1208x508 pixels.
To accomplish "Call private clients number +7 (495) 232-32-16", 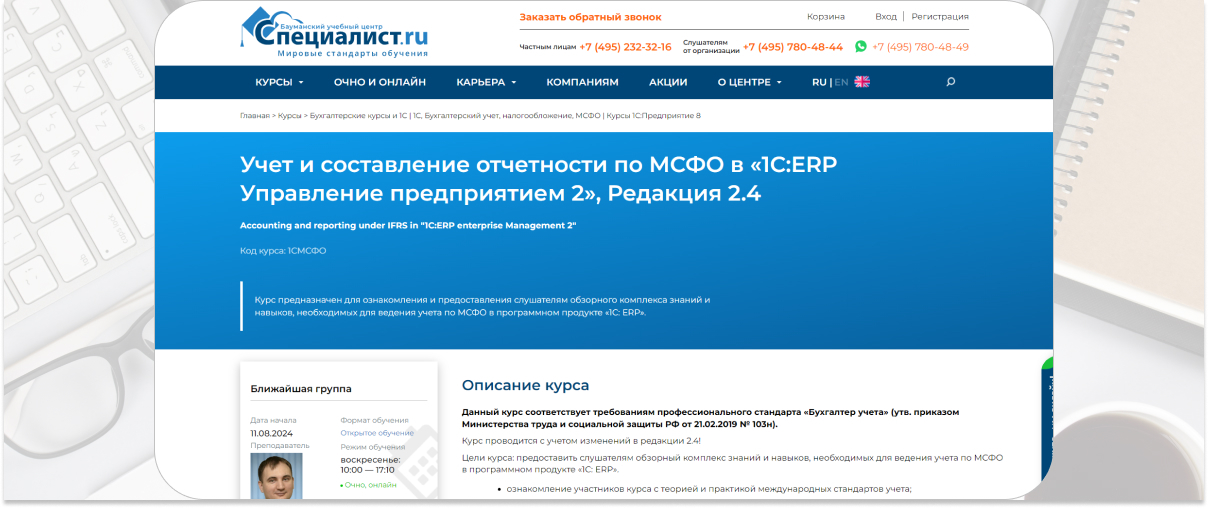I will [625, 47].
